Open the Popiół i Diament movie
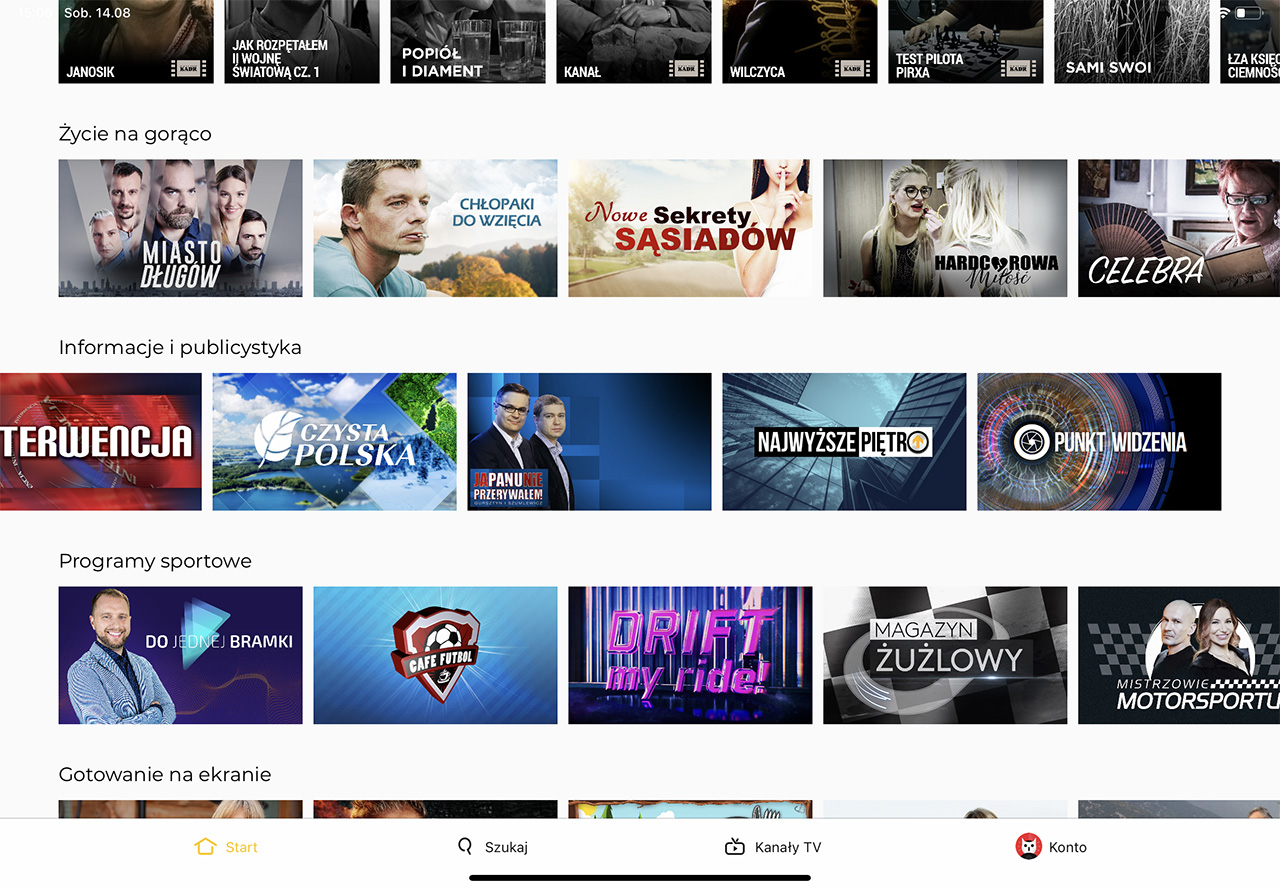The height and width of the screenshot is (889, 1280). click(468, 40)
